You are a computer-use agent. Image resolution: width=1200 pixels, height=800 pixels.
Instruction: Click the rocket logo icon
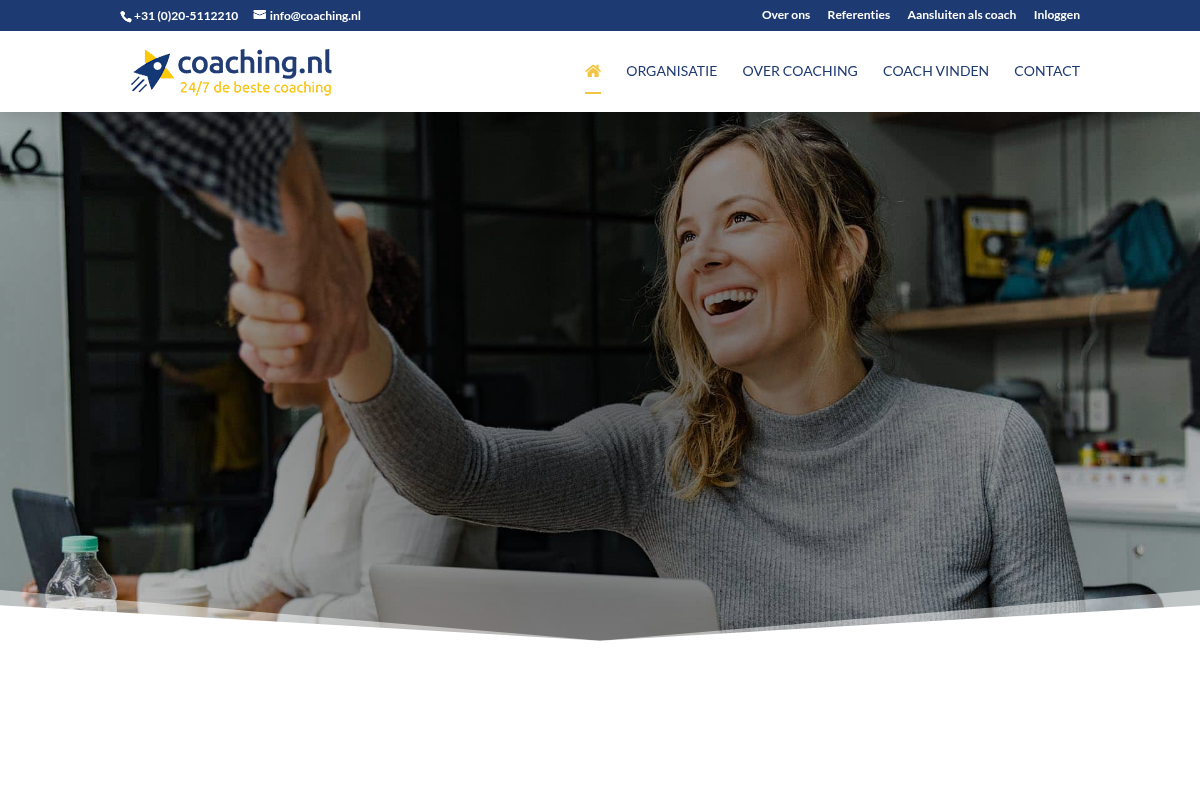click(x=152, y=71)
